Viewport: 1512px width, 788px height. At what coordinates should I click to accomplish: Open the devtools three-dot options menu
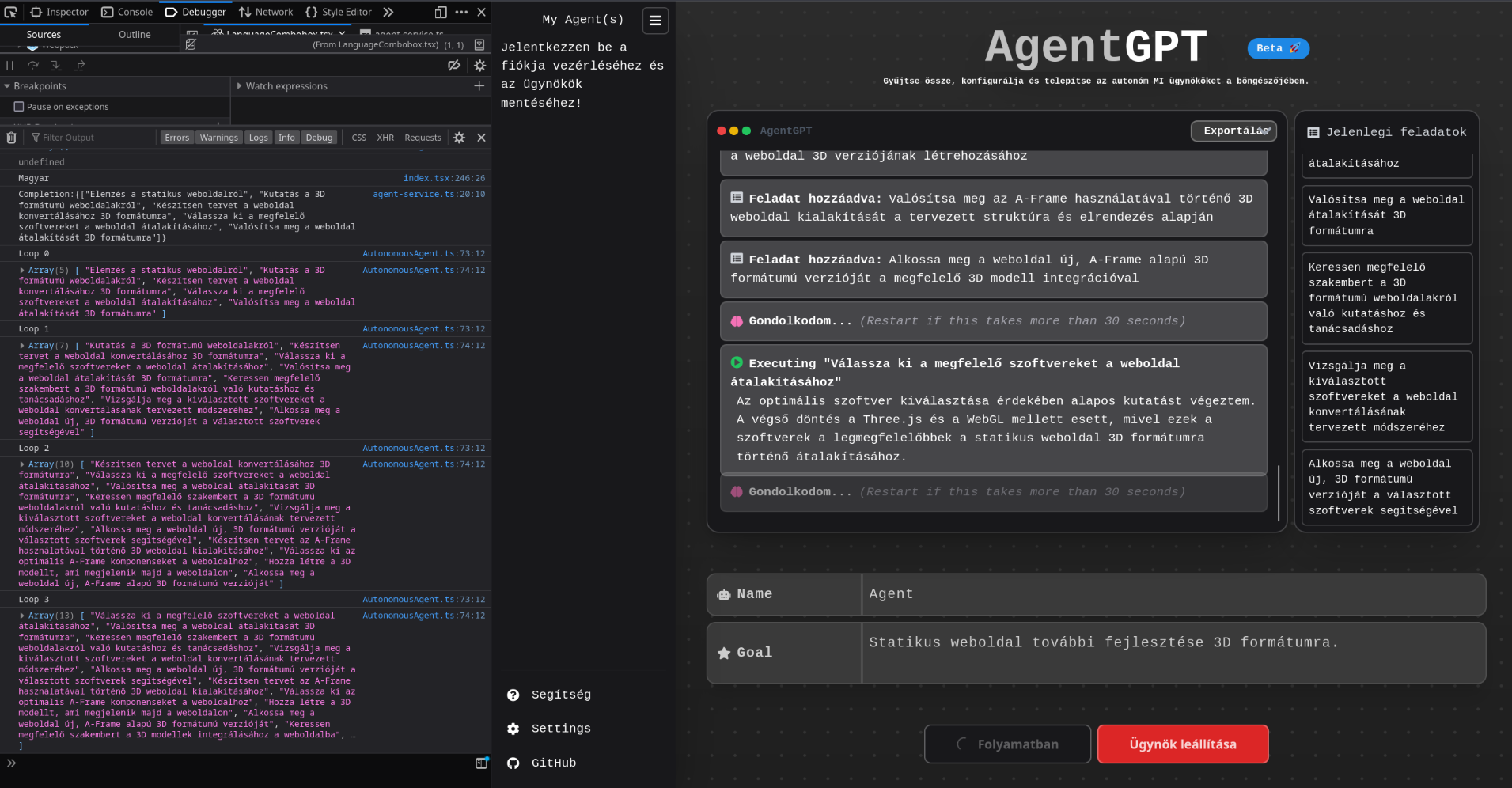461,12
